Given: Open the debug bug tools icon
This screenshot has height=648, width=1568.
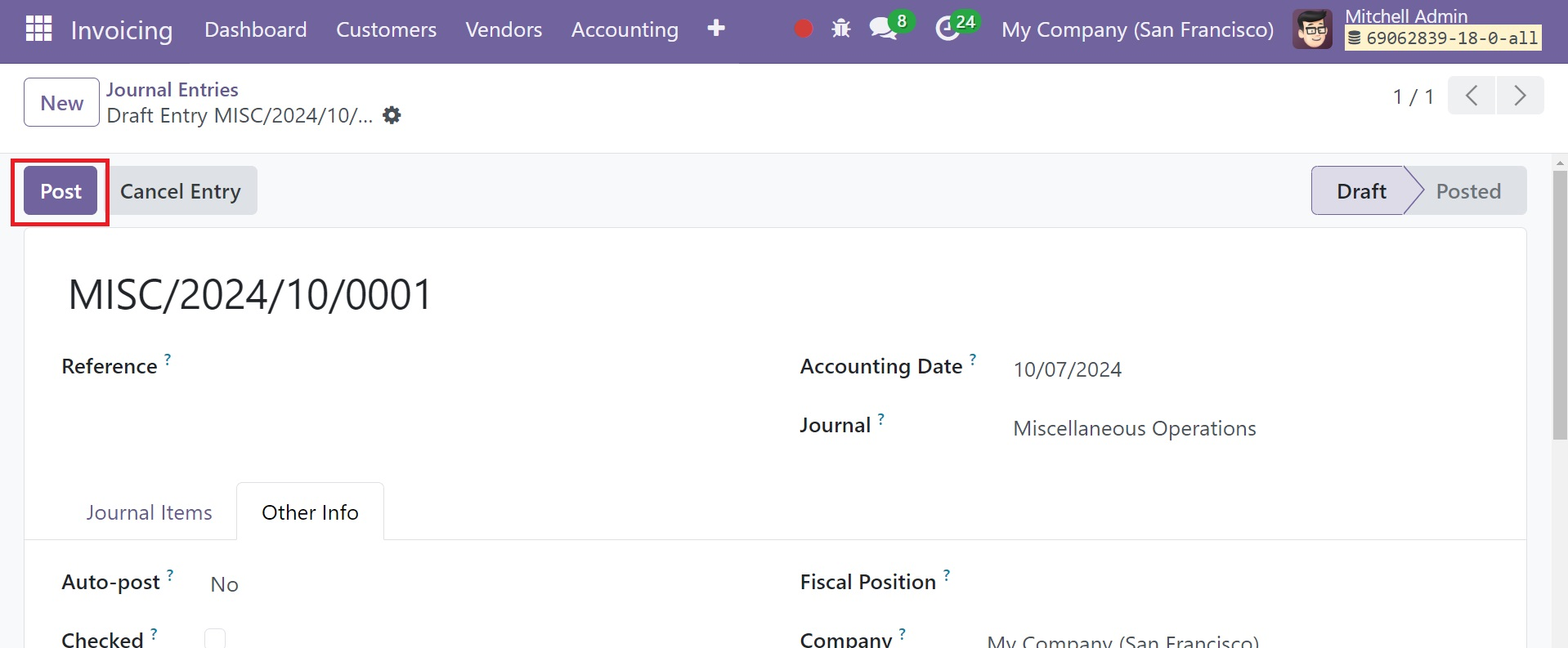Looking at the screenshot, I should pyautogui.click(x=840, y=29).
